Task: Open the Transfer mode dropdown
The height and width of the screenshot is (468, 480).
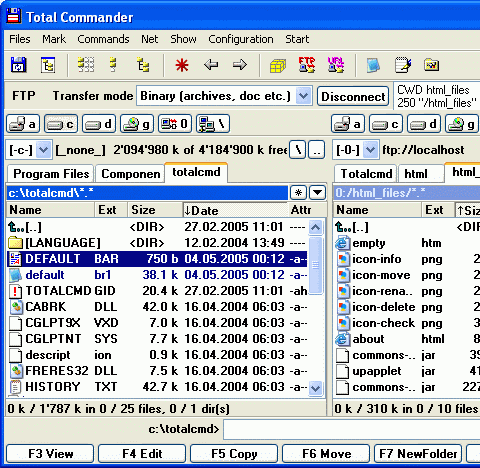Action: click(303, 96)
